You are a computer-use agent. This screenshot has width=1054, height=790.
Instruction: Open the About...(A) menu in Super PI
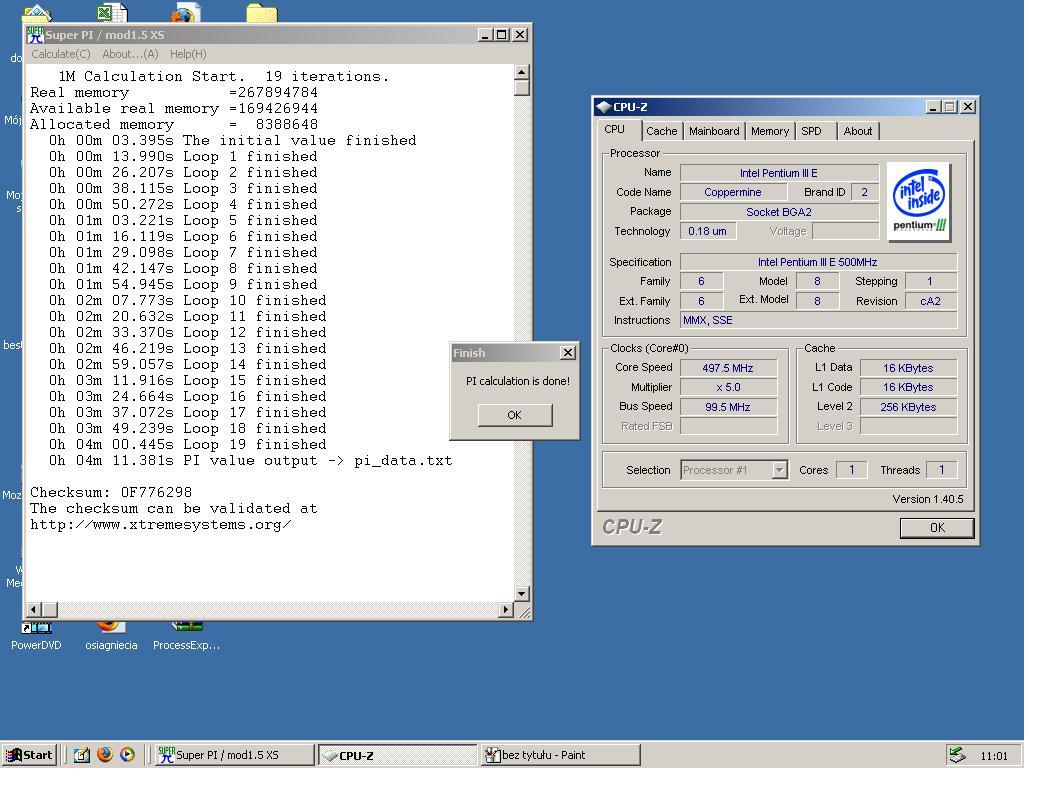click(130, 54)
